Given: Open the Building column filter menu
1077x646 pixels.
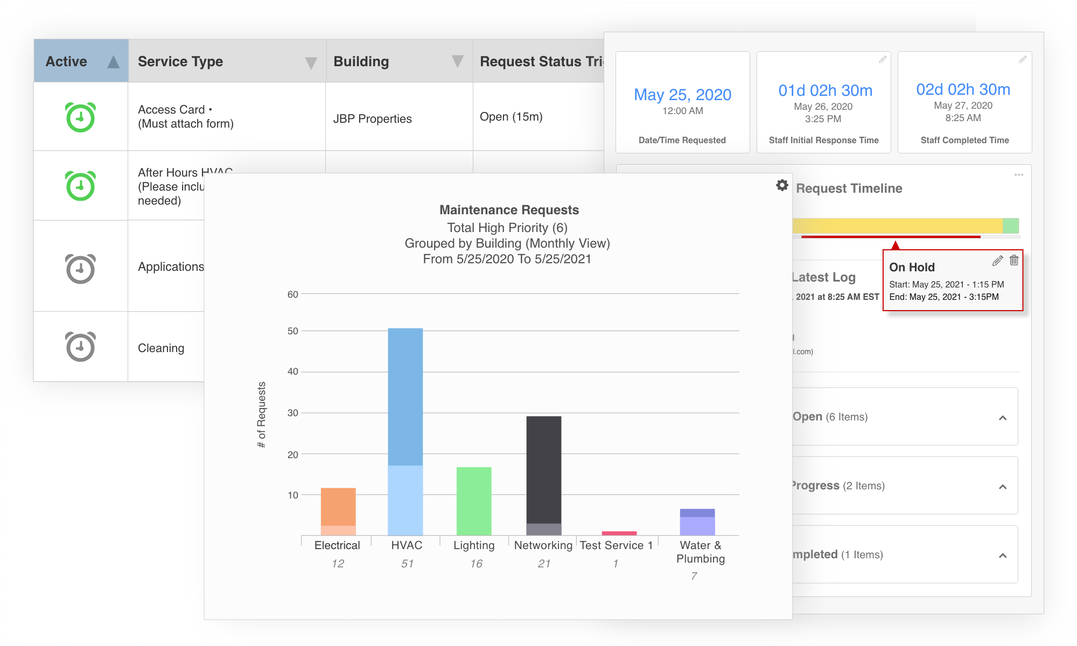Looking at the screenshot, I should pos(458,60).
